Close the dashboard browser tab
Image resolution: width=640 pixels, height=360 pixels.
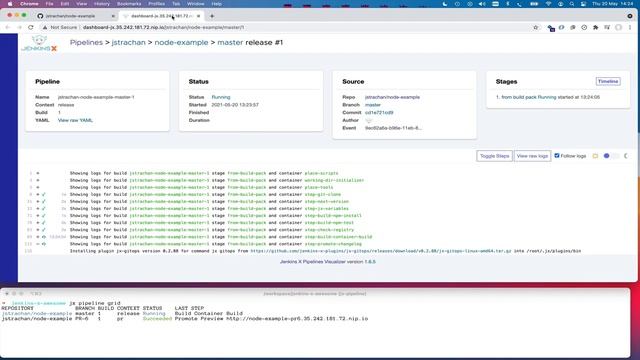pyautogui.click(x=198, y=16)
